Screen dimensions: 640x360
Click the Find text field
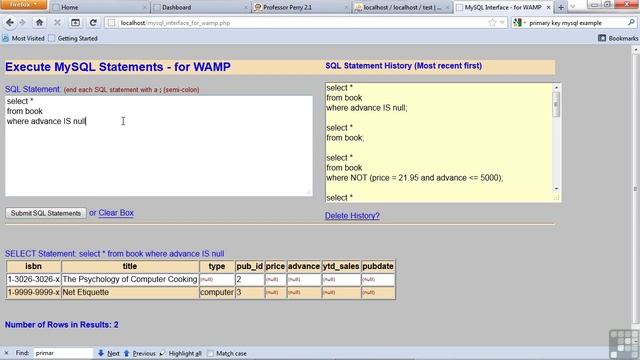point(63,353)
